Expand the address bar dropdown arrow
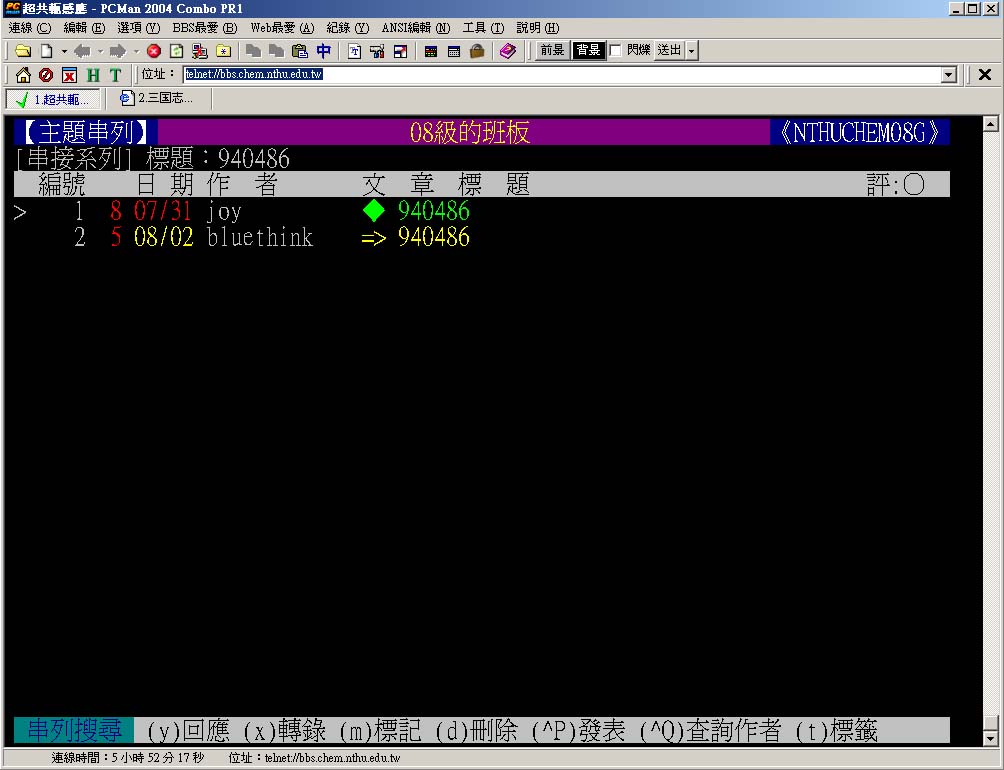 point(949,75)
